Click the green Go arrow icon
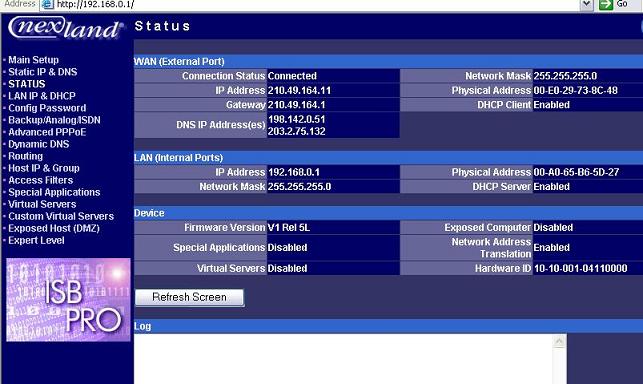 [606, 5]
